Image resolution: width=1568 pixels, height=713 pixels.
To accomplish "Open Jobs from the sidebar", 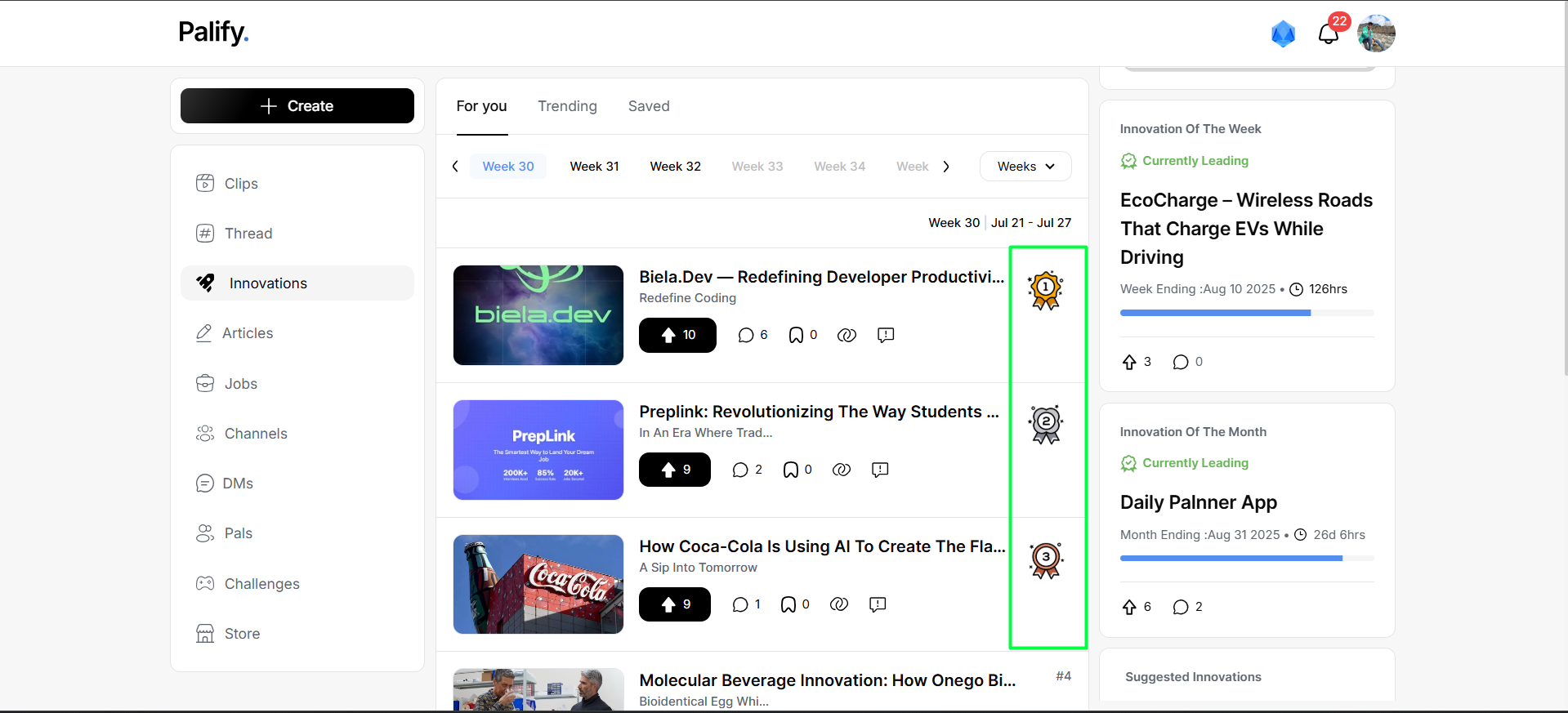I will (297, 384).
